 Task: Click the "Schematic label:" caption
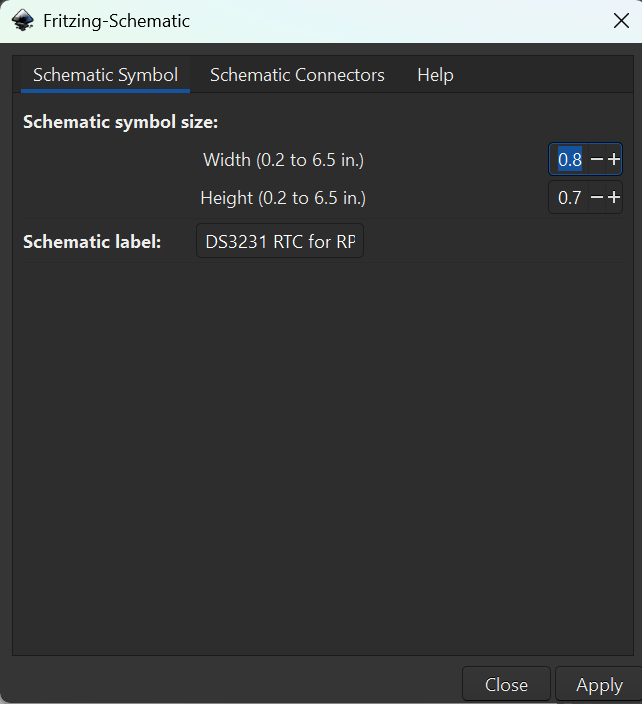pos(92,242)
